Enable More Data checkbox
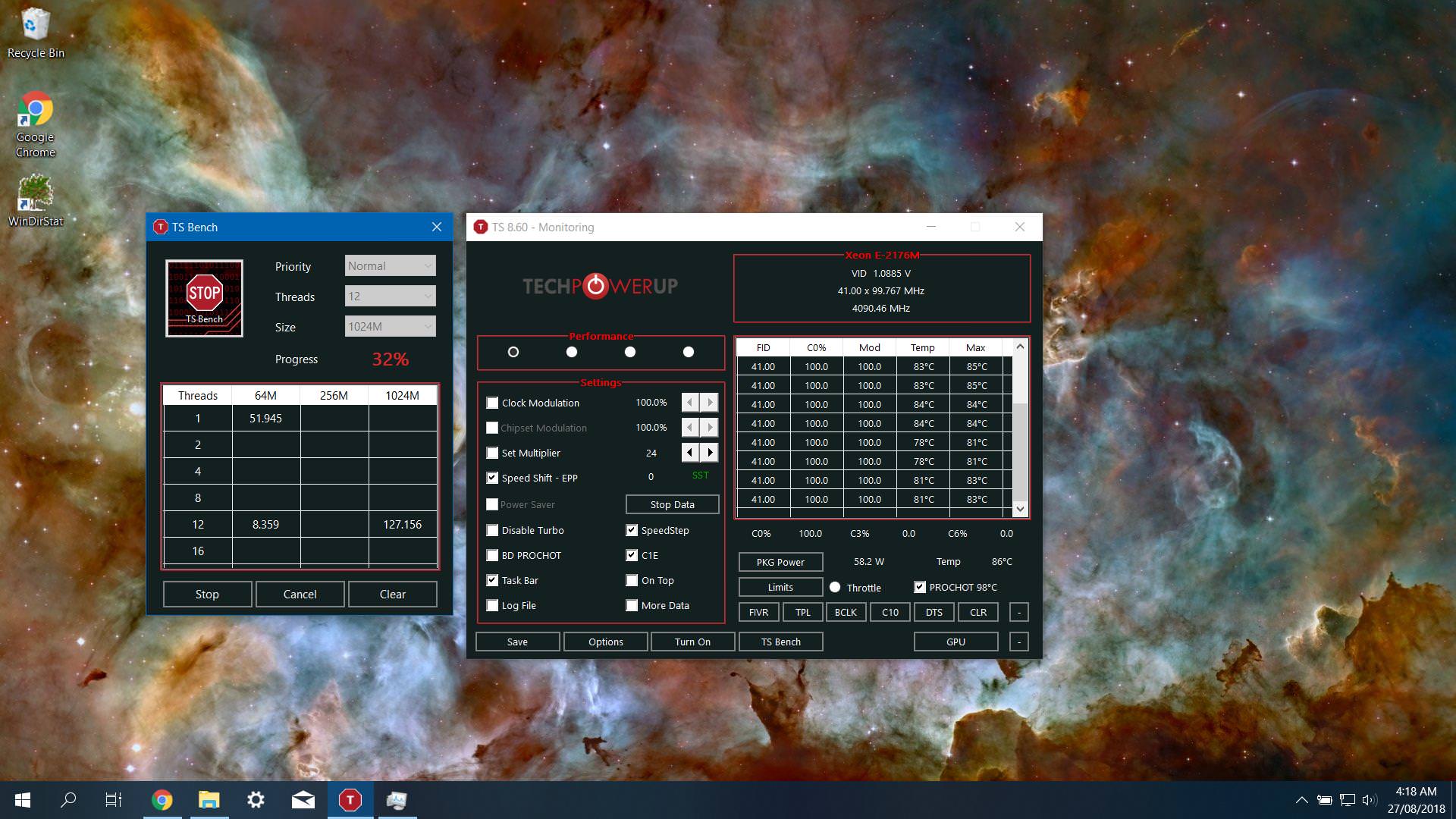The image size is (1456, 819). tap(632, 605)
